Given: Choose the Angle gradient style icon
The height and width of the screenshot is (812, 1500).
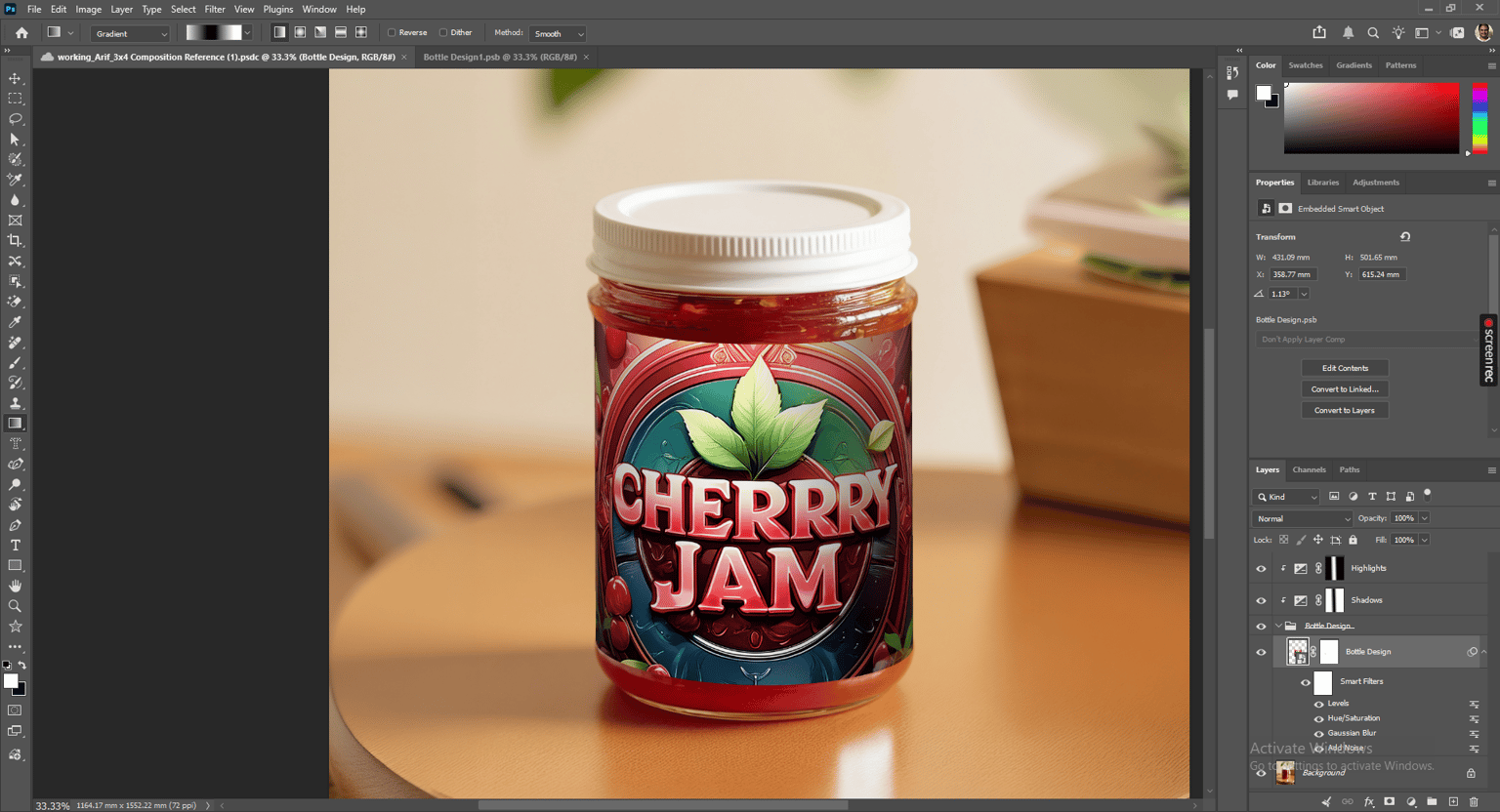Looking at the screenshot, I should pos(320,32).
